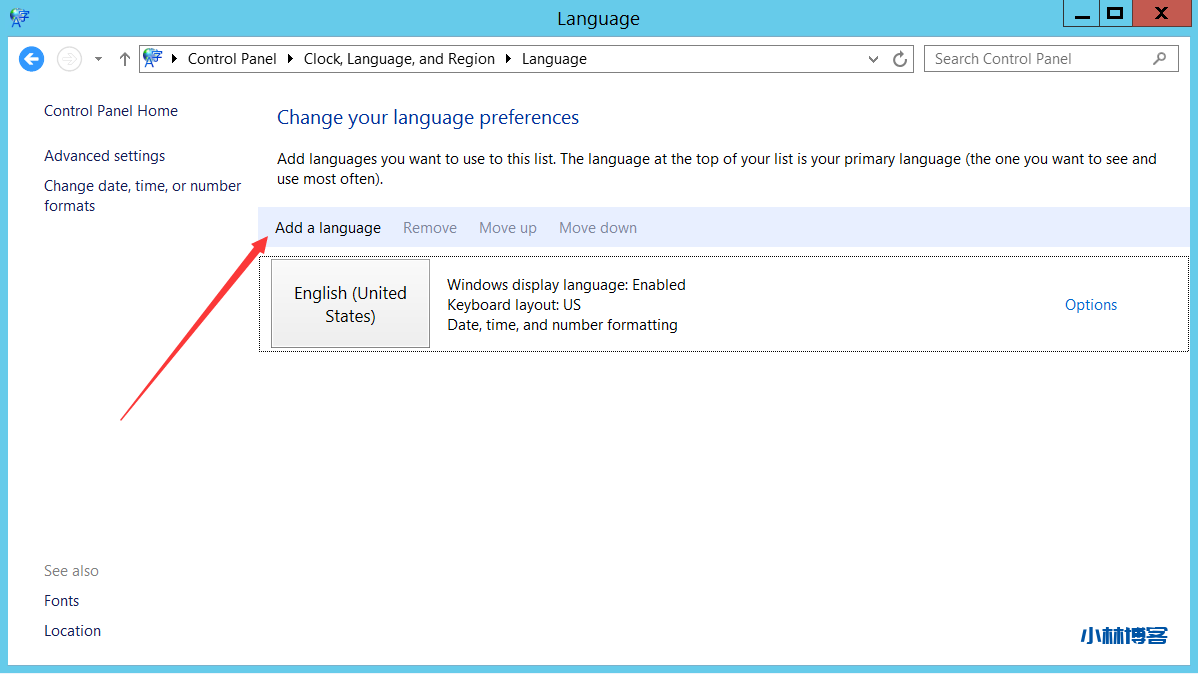Viewport: 1198px width, 674px height.
Task: Click Add a language
Action: tap(328, 228)
